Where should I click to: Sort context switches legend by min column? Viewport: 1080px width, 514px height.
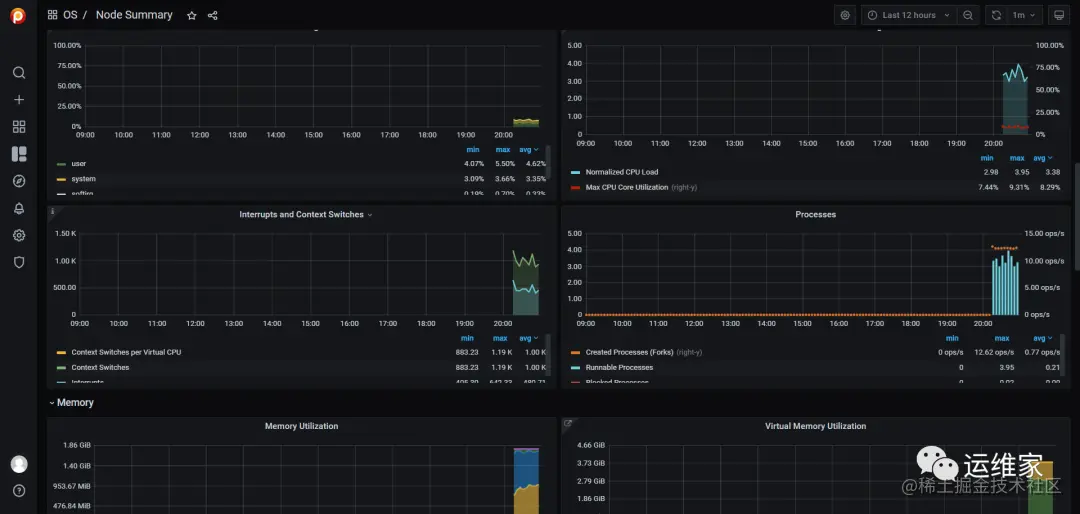coord(468,338)
